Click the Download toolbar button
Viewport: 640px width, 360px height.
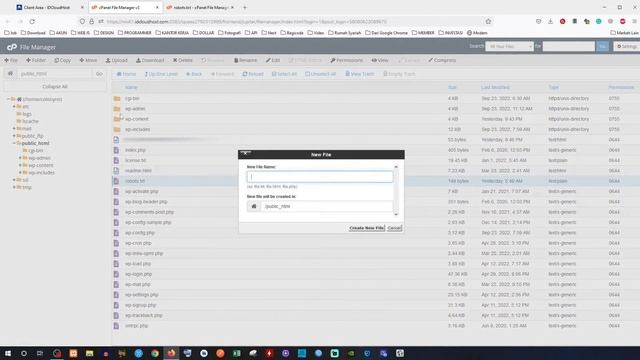point(150,60)
